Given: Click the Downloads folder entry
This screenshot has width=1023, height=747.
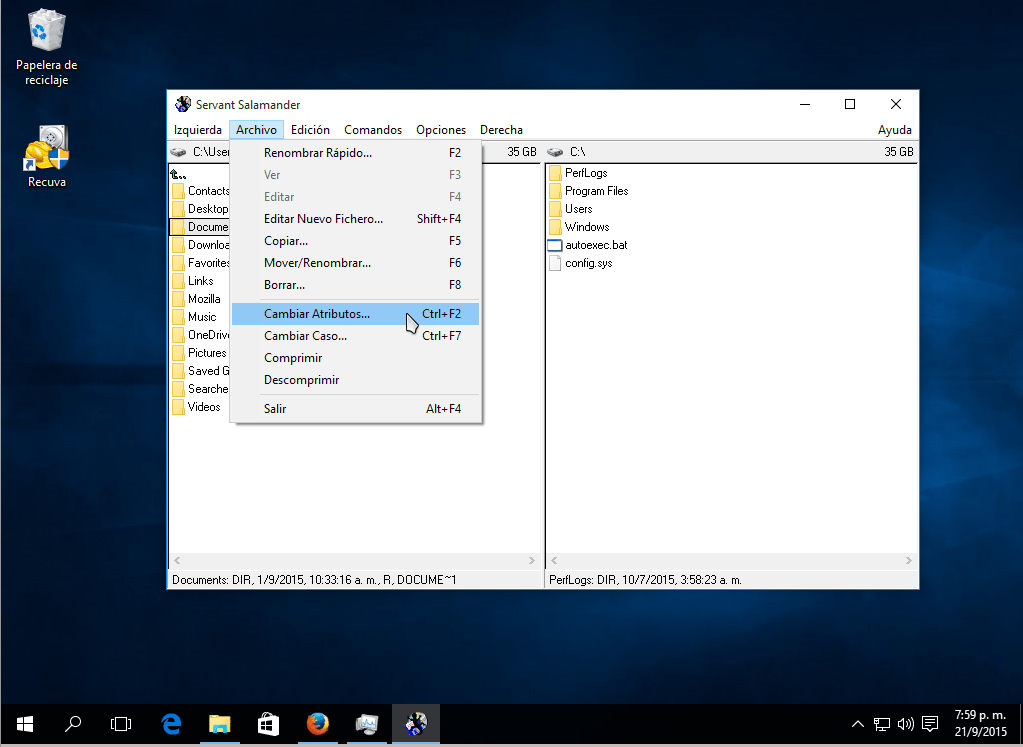Looking at the screenshot, I should pyautogui.click(x=200, y=245).
